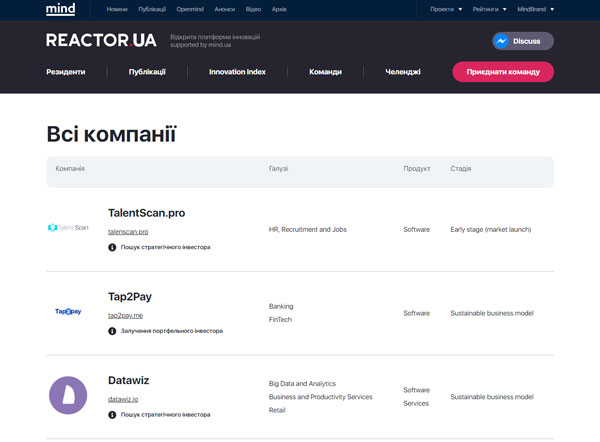This screenshot has width=600, height=442.
Task: Click the info icon in Tap2Pay row
Action: click(112, 331)
